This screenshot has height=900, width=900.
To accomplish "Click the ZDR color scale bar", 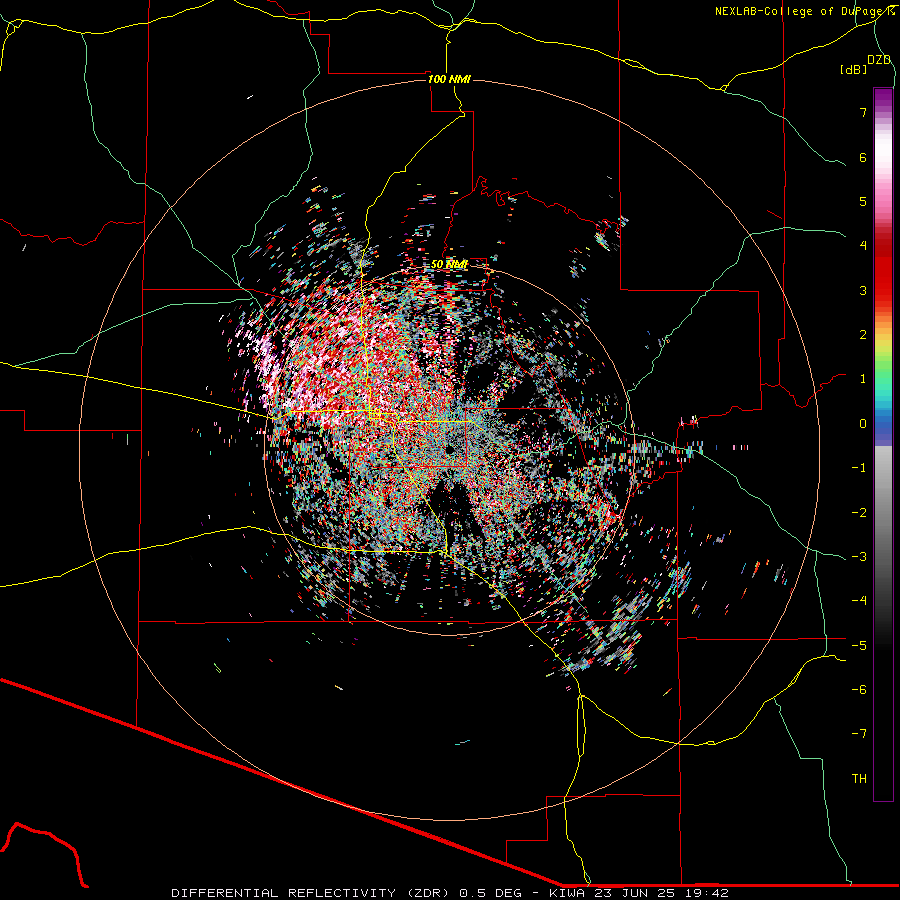I will 883,444.
